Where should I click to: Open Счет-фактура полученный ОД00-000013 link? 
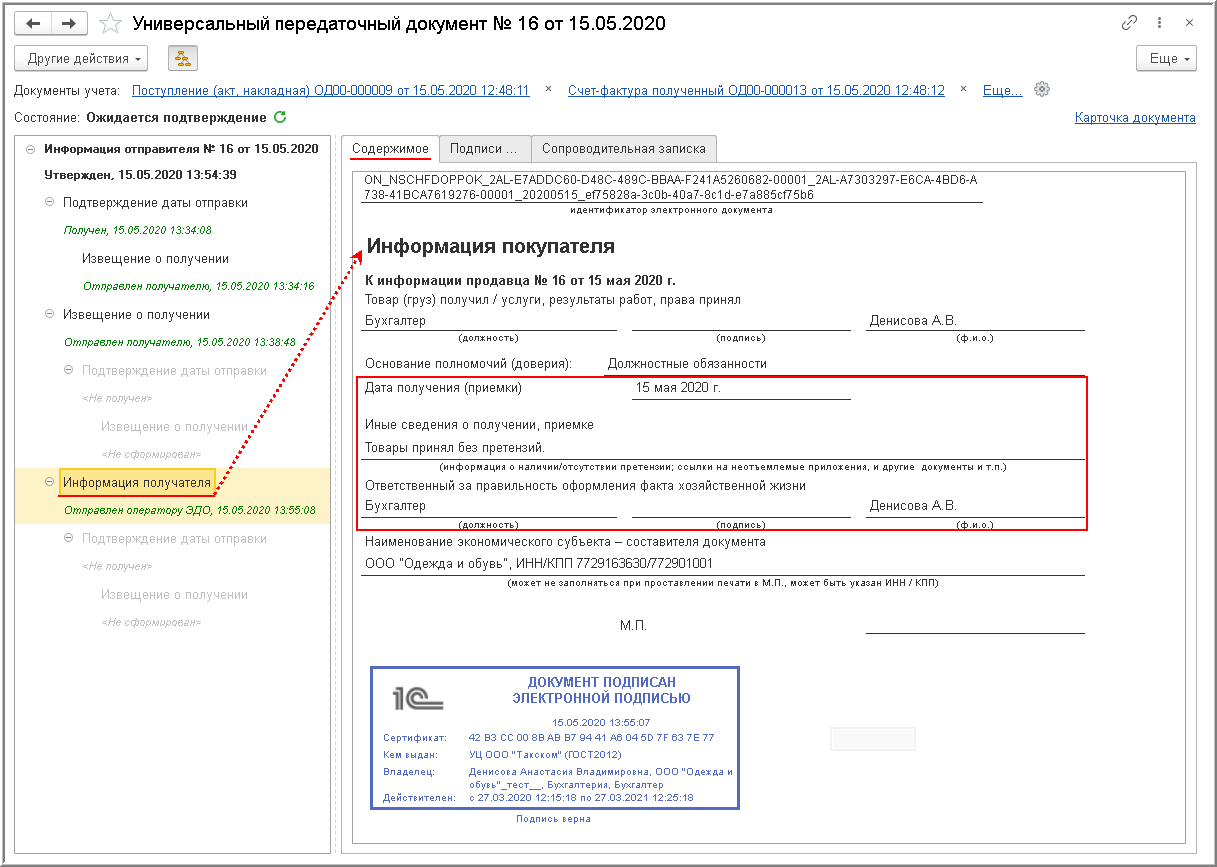(756, 90)
